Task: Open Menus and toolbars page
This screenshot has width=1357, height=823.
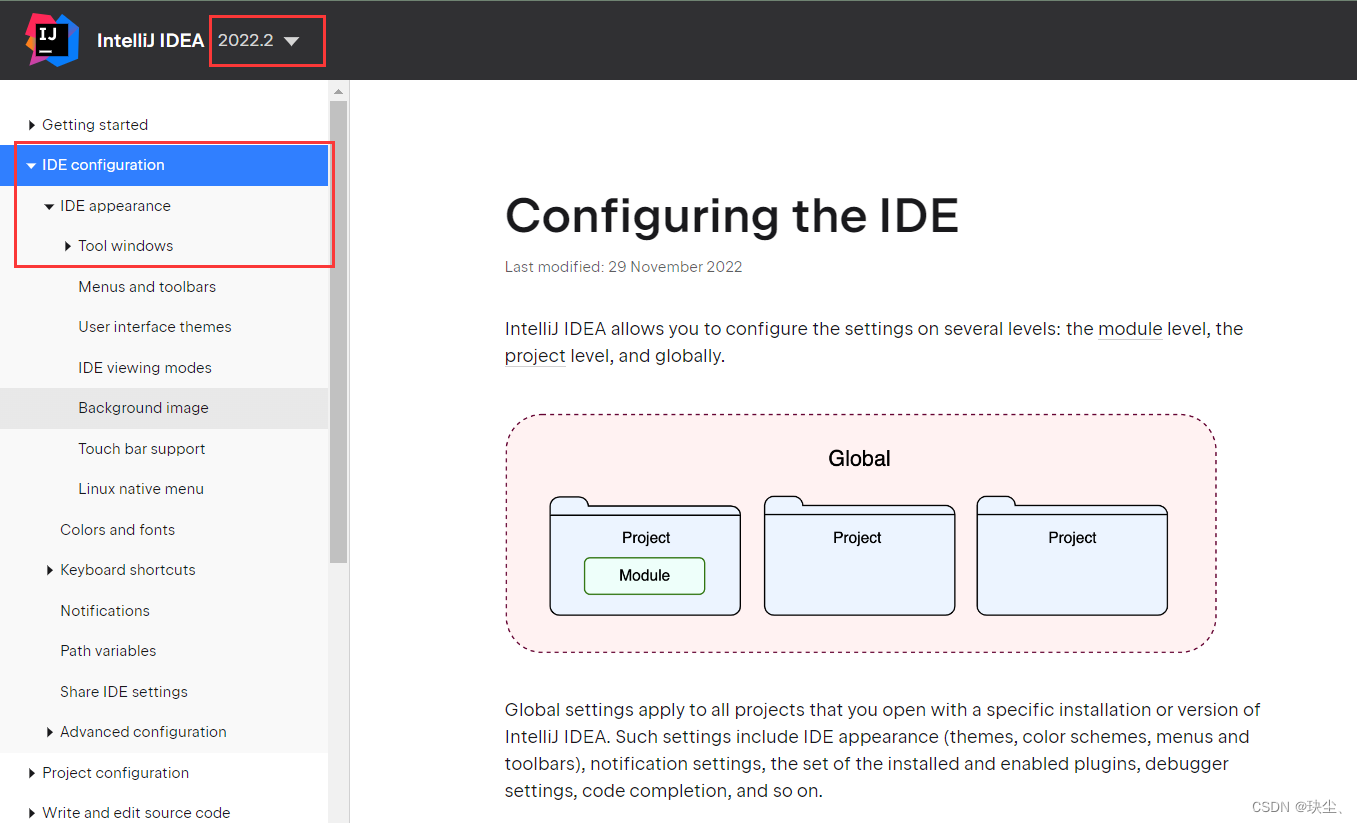Action: tap(147, 287)
